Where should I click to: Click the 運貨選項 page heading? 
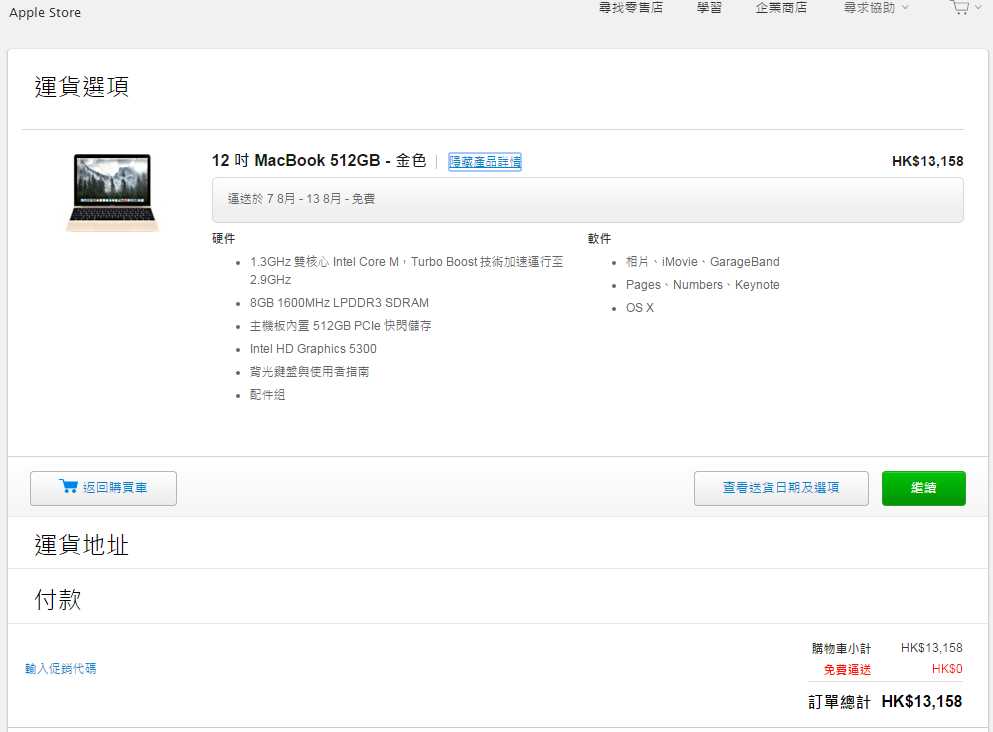(x=82, y=87)
